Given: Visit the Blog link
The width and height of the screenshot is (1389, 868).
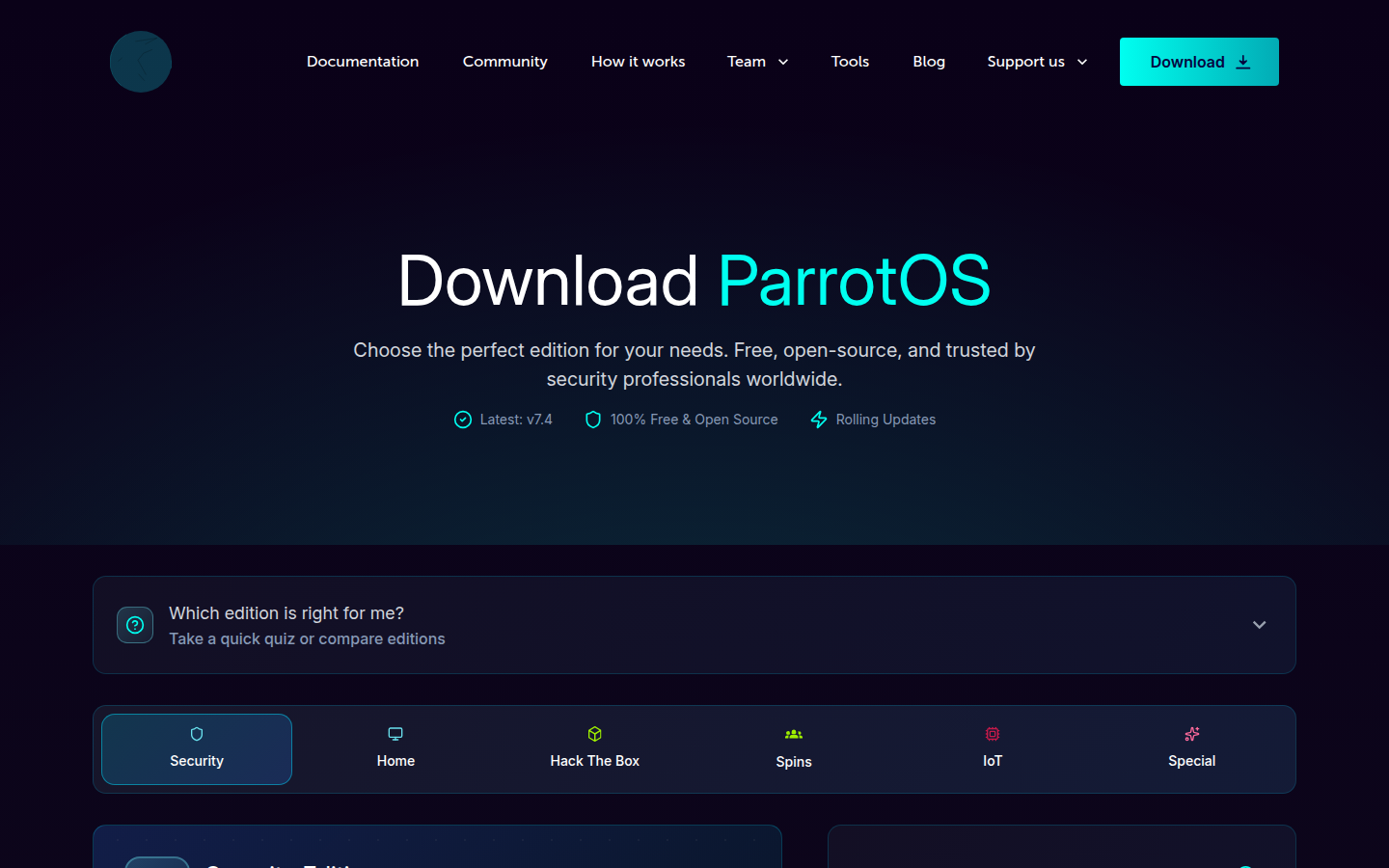Looking at the screenshot, I should pos(929,62).
